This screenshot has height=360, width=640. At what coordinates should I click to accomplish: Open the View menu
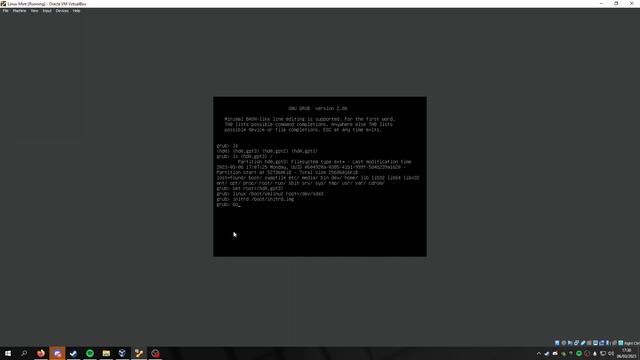tap(34, 11)
